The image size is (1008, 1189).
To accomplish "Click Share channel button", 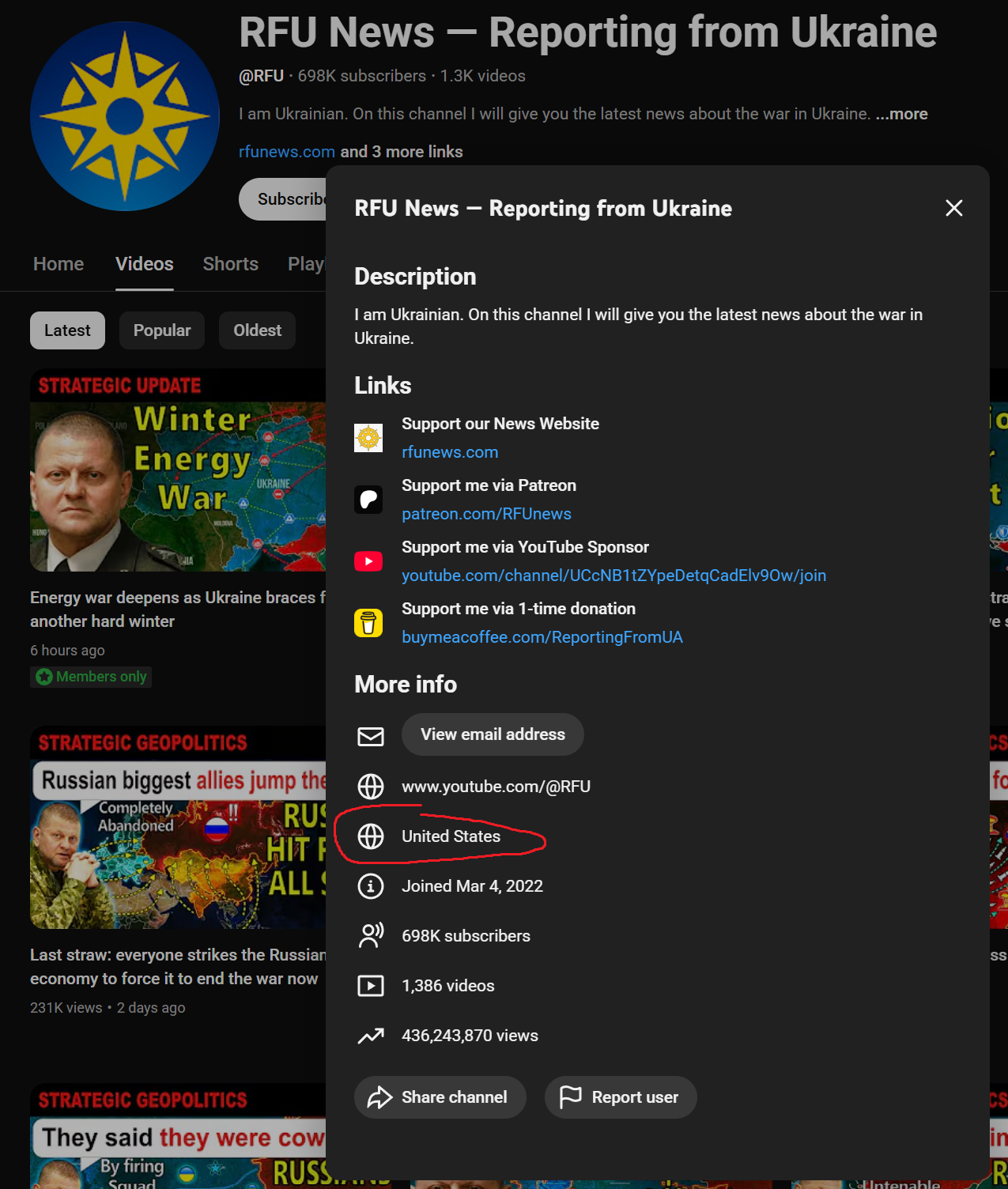I will pos(440,1097).
